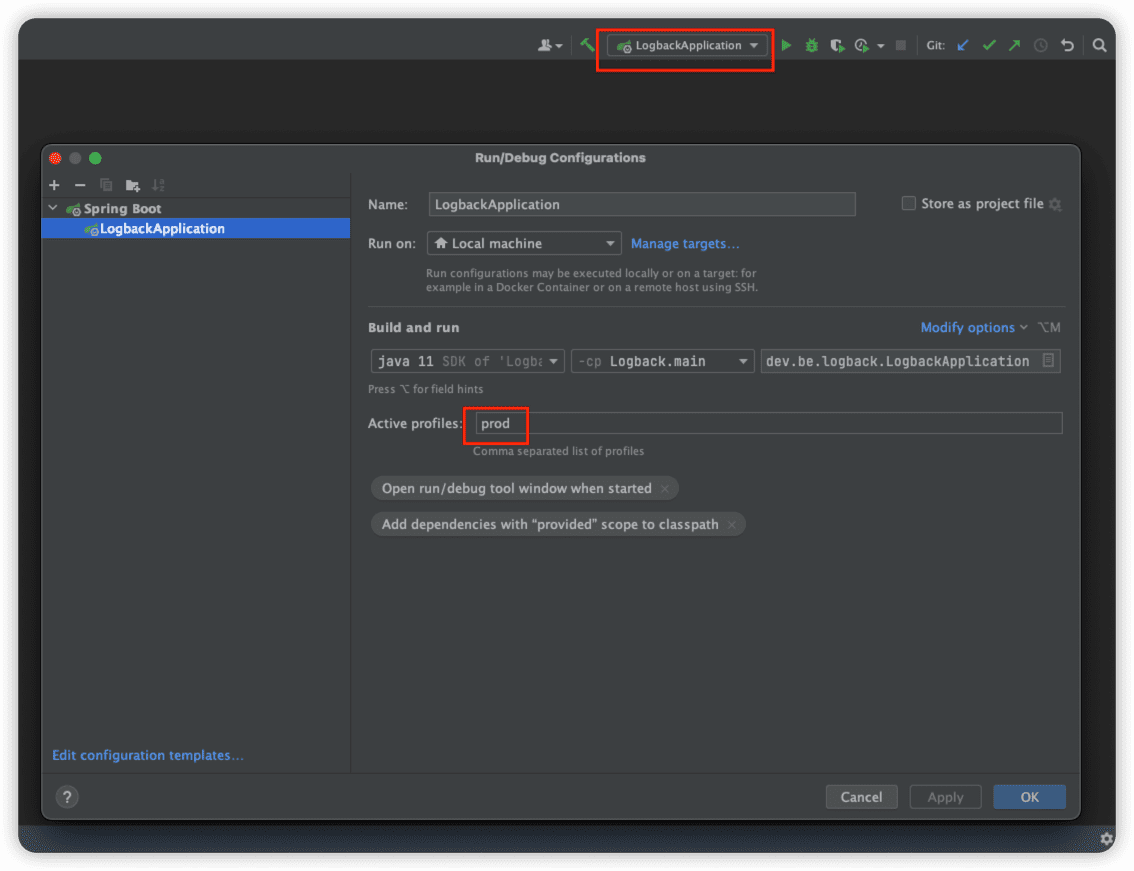This screenshot has height=871, width=1134.
Task: Collapse the Spring Boot tree node
Action: pos(53,208)
